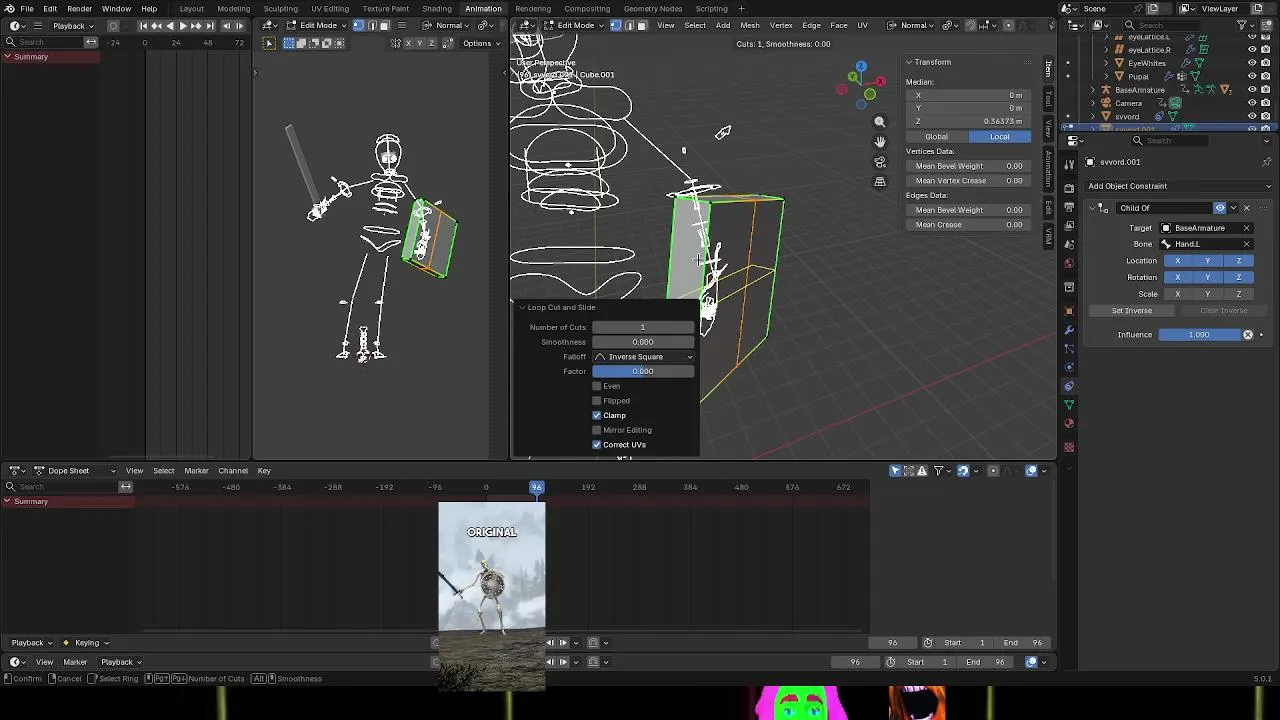Remove the BaseArmature constraint target
The height and width of the screenshot is (720, 1280).
pyautogui.click(x=1246, y=228)
